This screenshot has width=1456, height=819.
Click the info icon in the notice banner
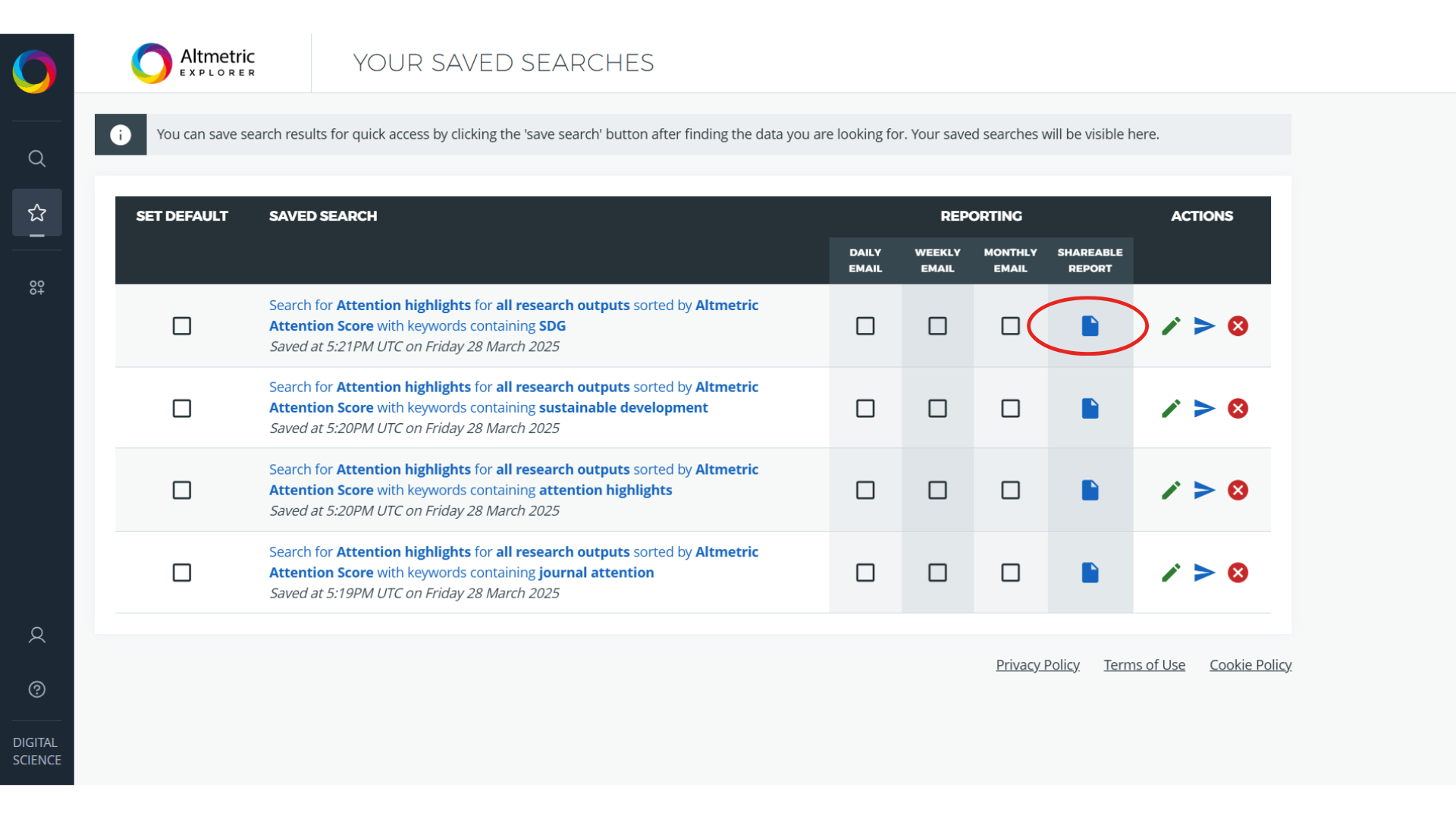(x=121, y=135)
